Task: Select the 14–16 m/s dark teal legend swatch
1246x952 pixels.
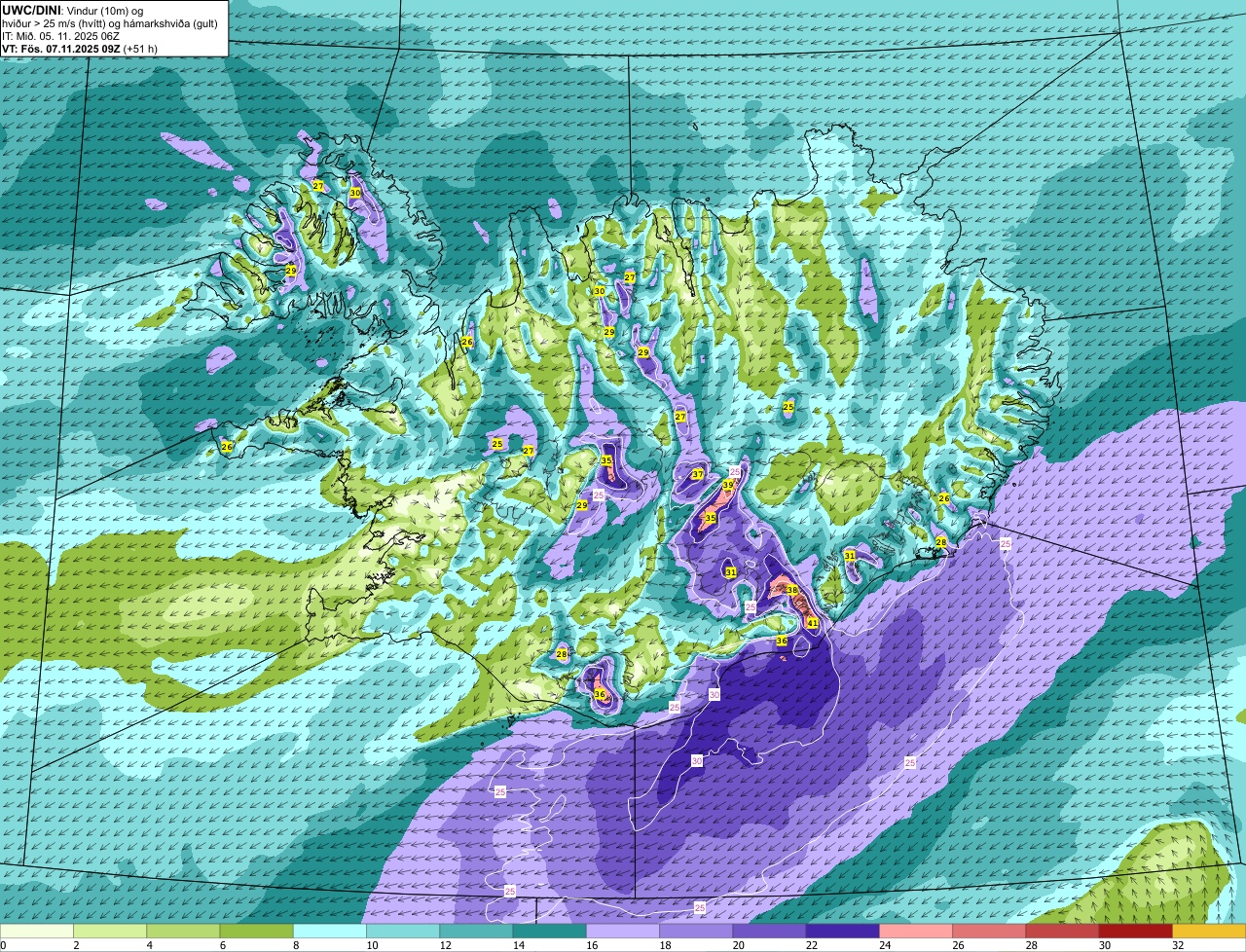Action: pyautogui.click(x=550, y=932)
